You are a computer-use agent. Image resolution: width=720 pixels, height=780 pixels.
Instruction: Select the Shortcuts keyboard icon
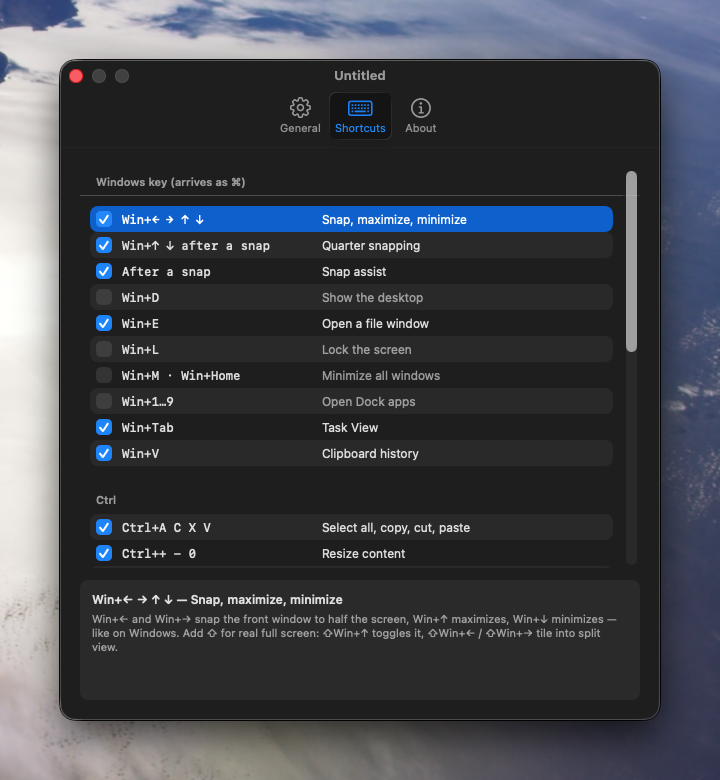pos(360,107)
